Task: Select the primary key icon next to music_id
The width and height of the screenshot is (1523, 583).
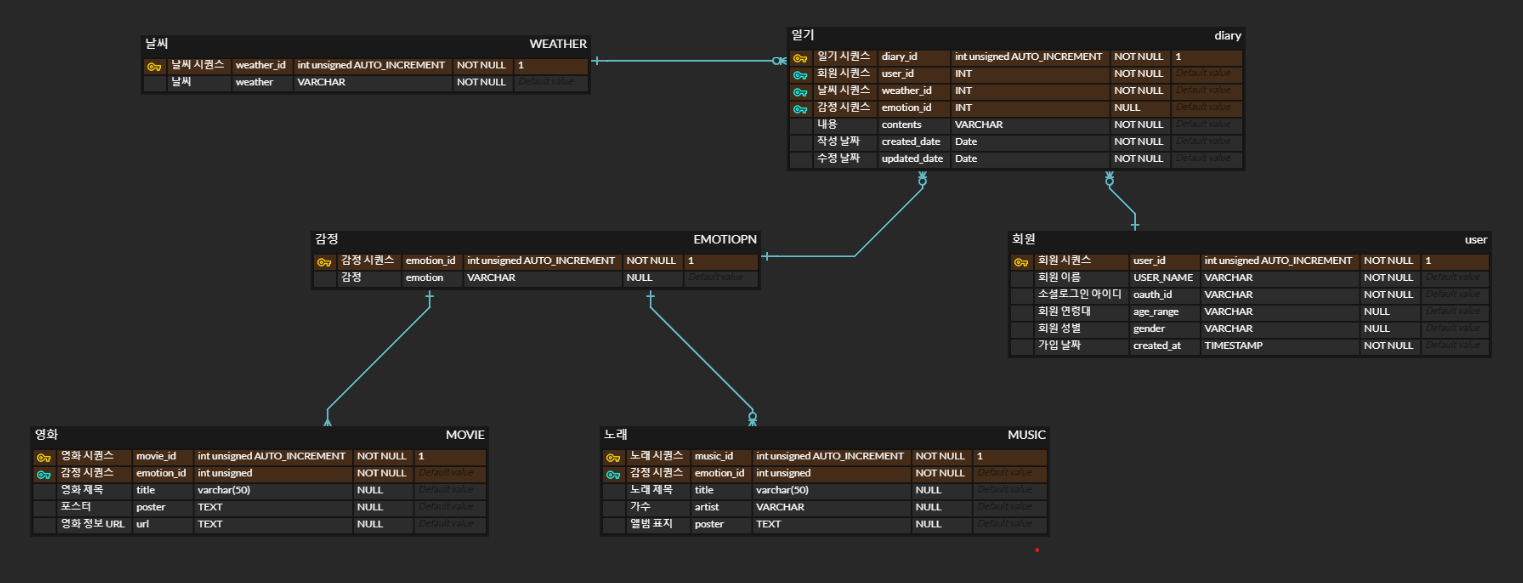Action: pos(613,457)
